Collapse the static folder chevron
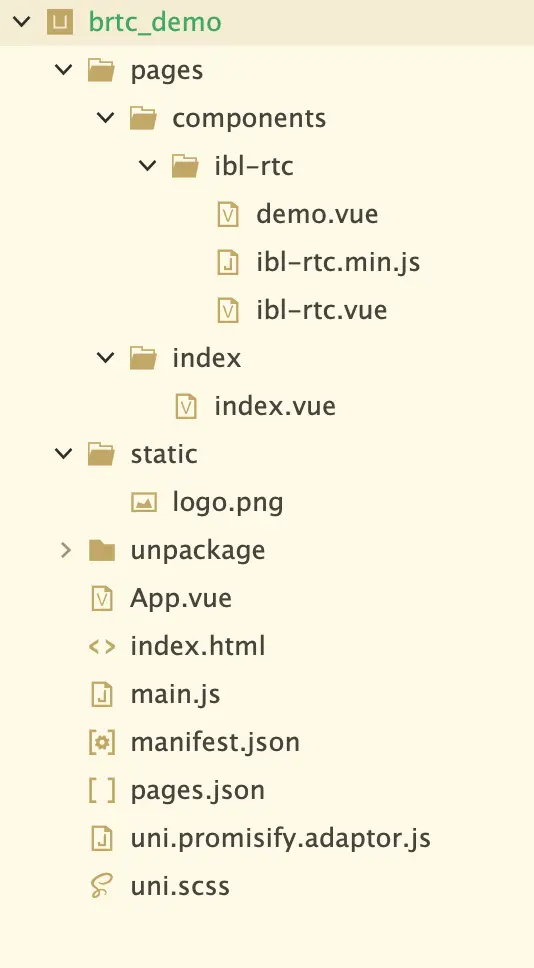 [64, 454]
